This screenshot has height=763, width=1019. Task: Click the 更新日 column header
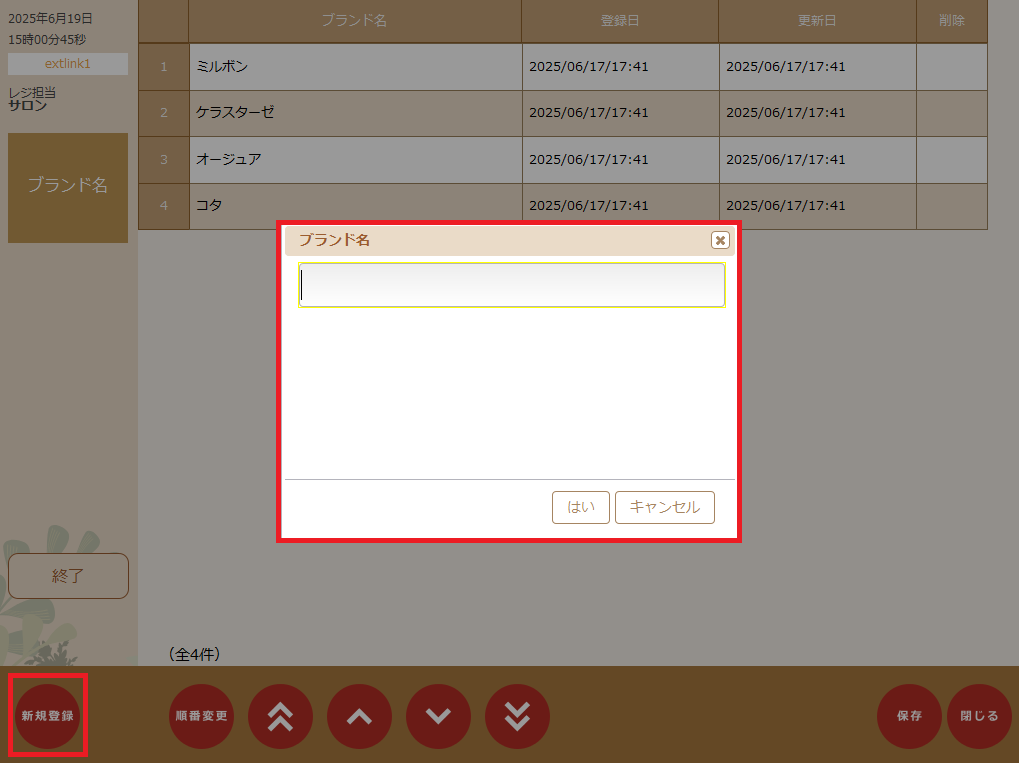point(818,21)
